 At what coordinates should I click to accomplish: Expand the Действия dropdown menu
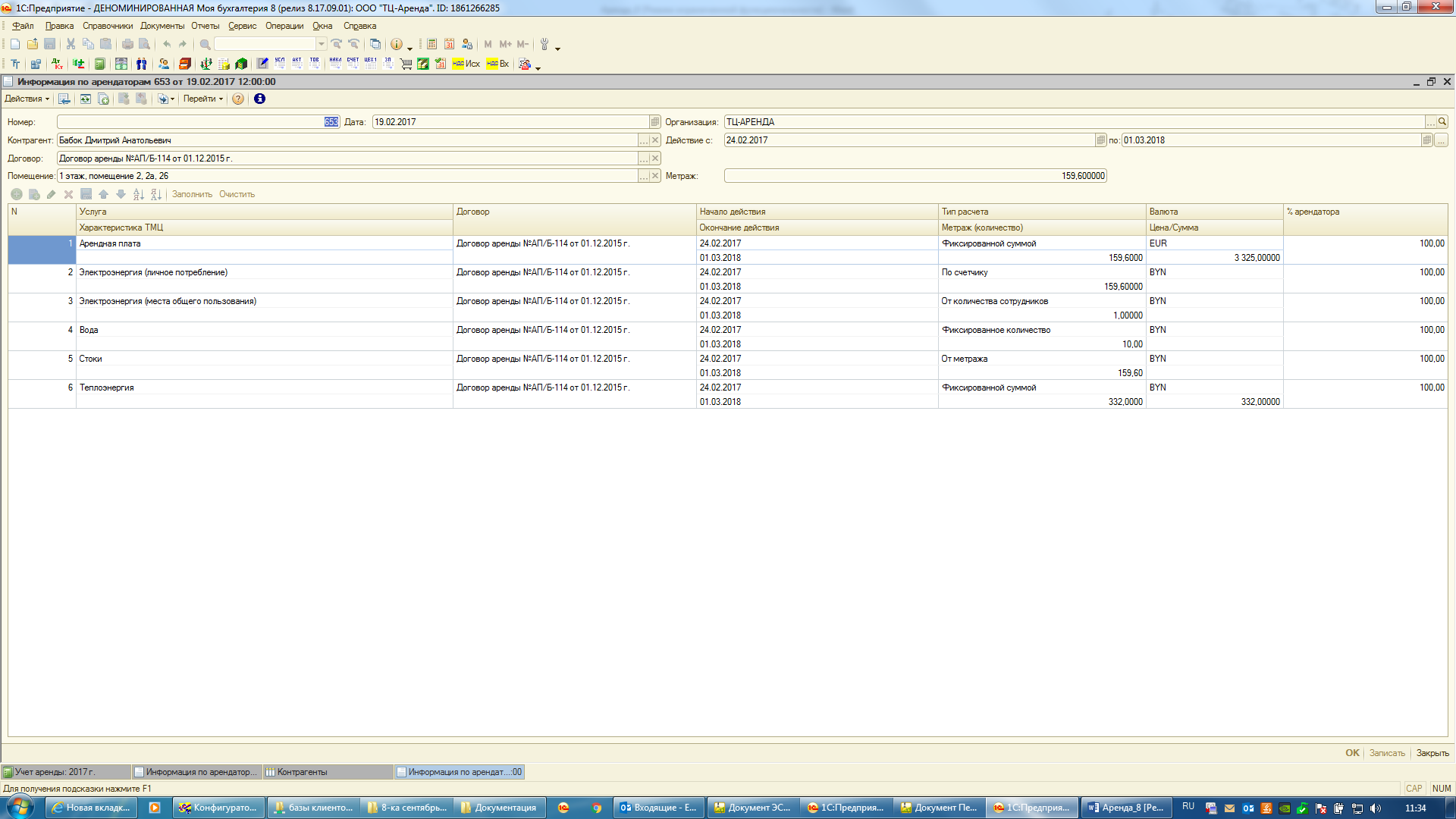(27, 99)
